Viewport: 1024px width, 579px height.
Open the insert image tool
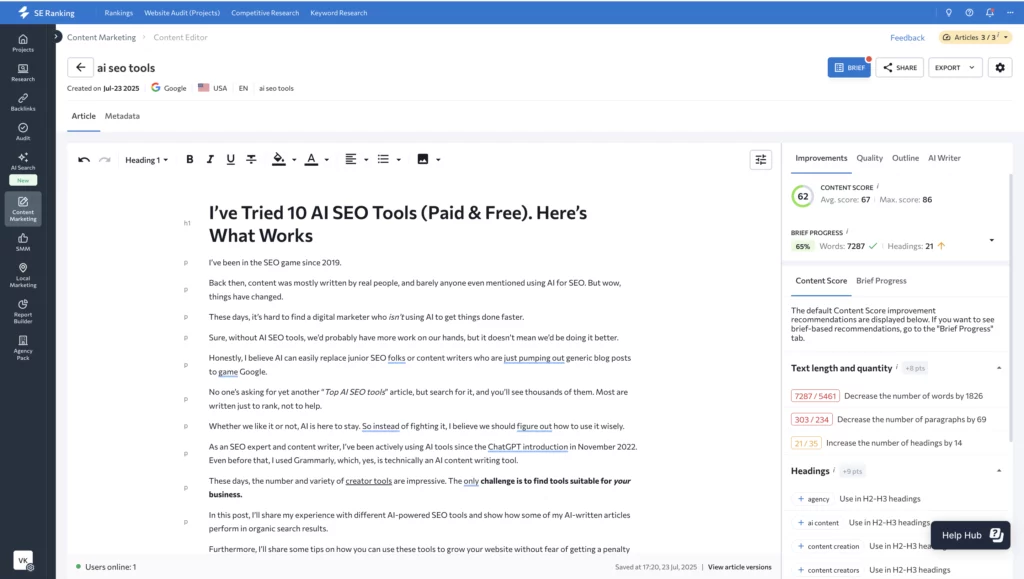[424, 159]
